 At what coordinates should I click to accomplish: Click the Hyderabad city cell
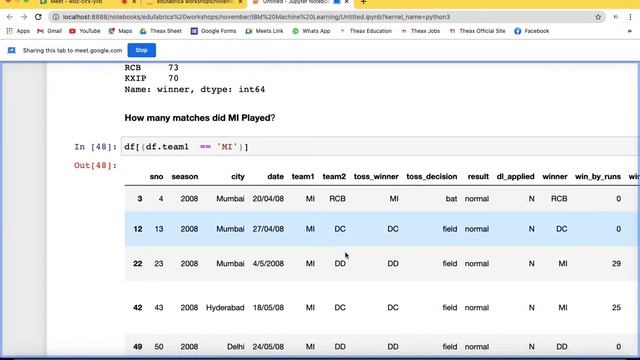[x=225, y=308]
